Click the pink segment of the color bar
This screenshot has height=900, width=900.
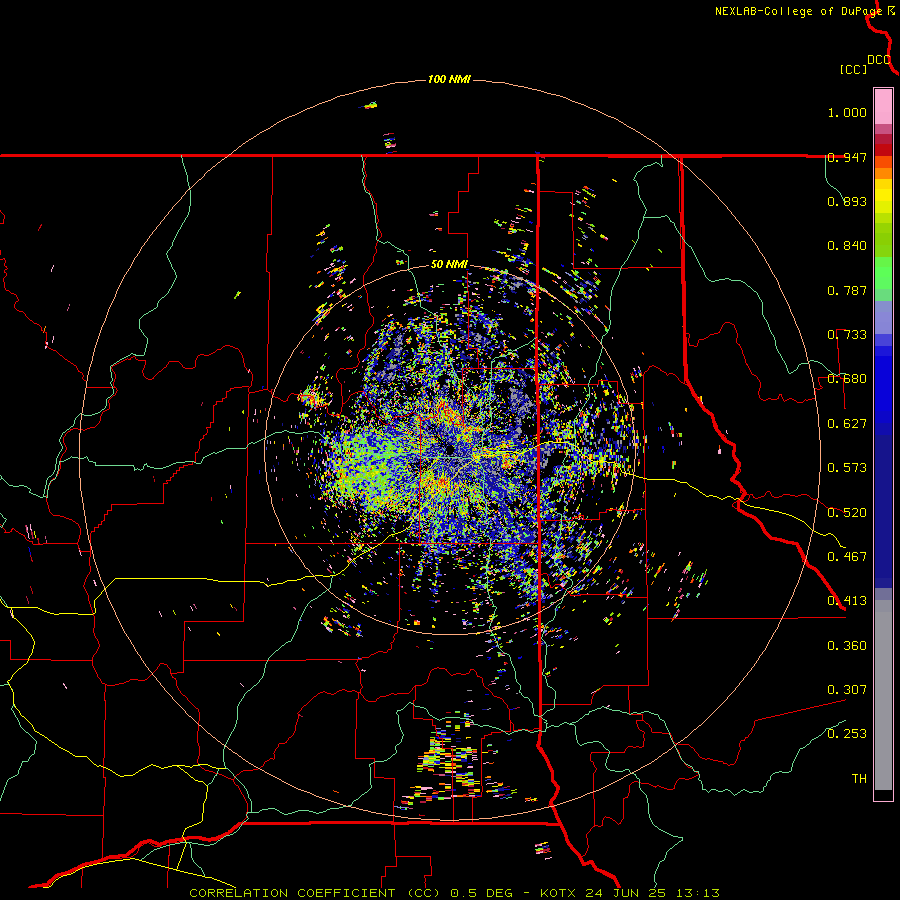point(883,107)
